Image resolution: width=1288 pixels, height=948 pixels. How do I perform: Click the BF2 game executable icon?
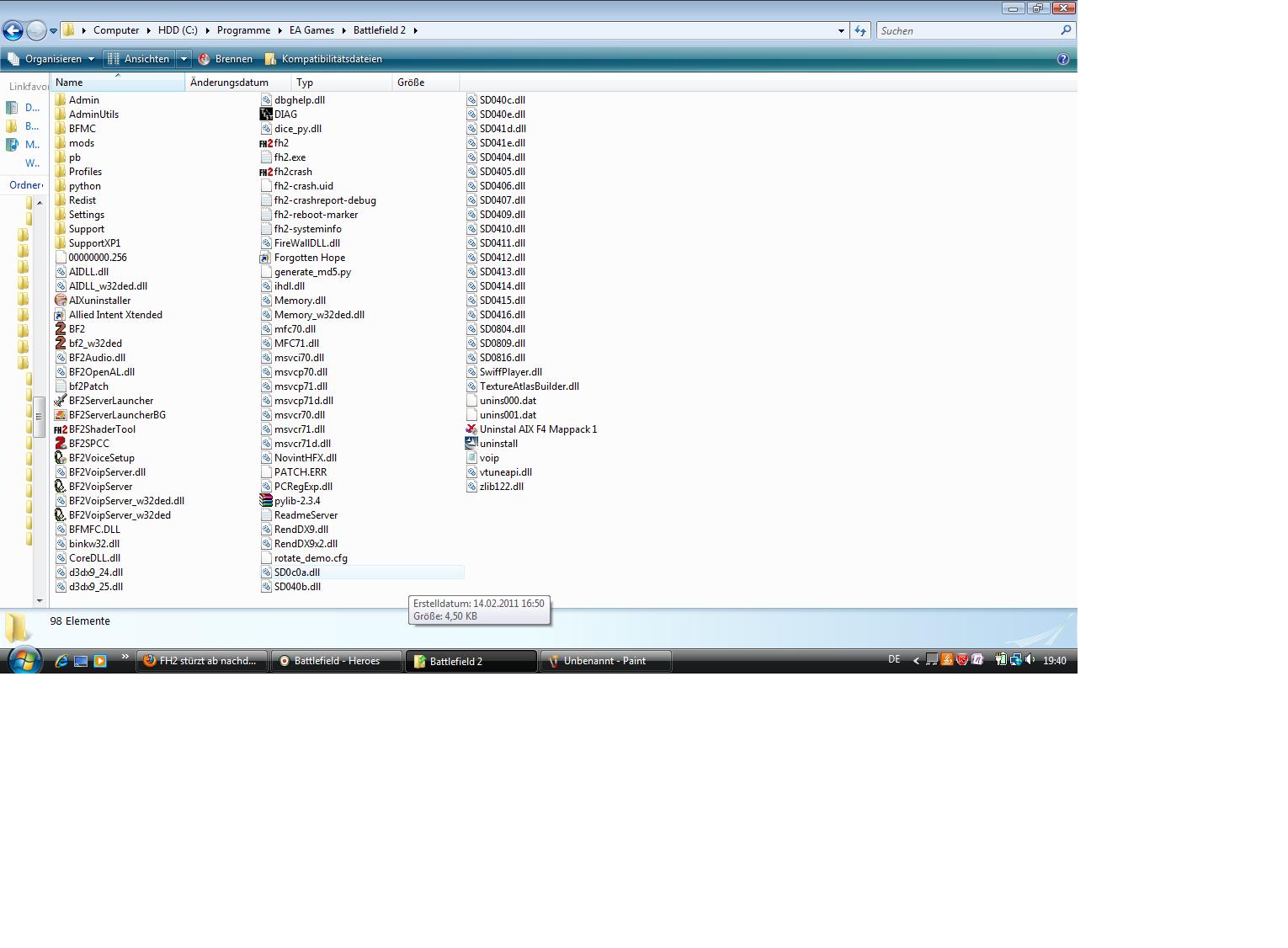click(61, 329)
